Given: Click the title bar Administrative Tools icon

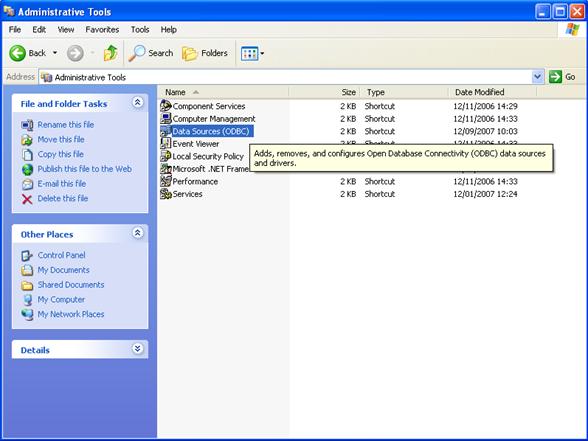Looking at the screenshot, I should click(9, 12).
